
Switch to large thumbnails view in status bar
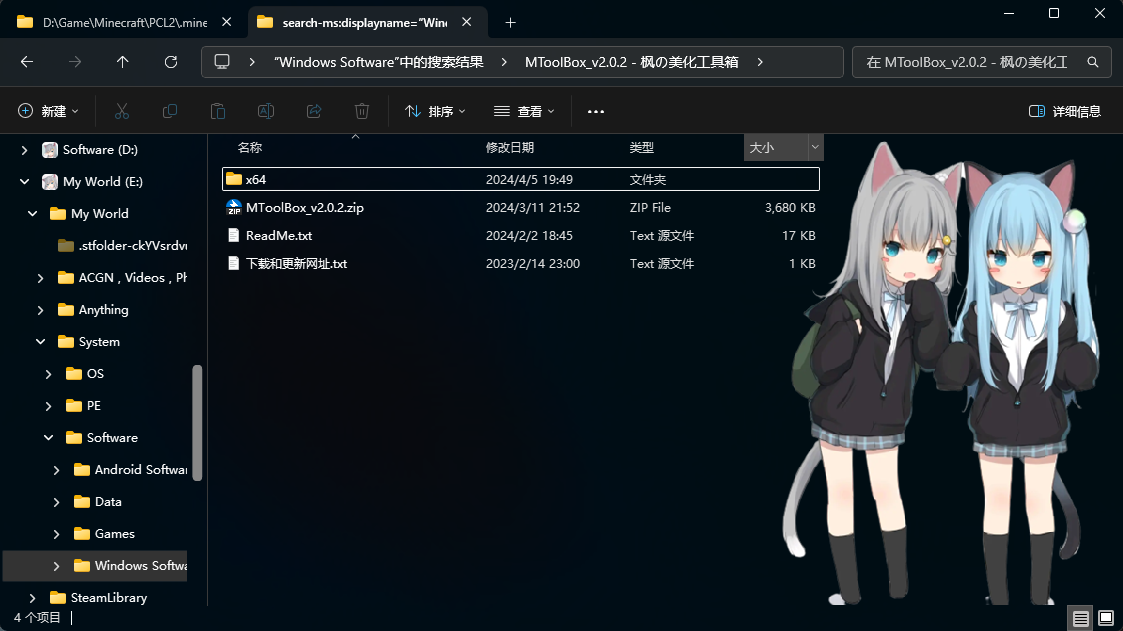tap(1106, 618)
